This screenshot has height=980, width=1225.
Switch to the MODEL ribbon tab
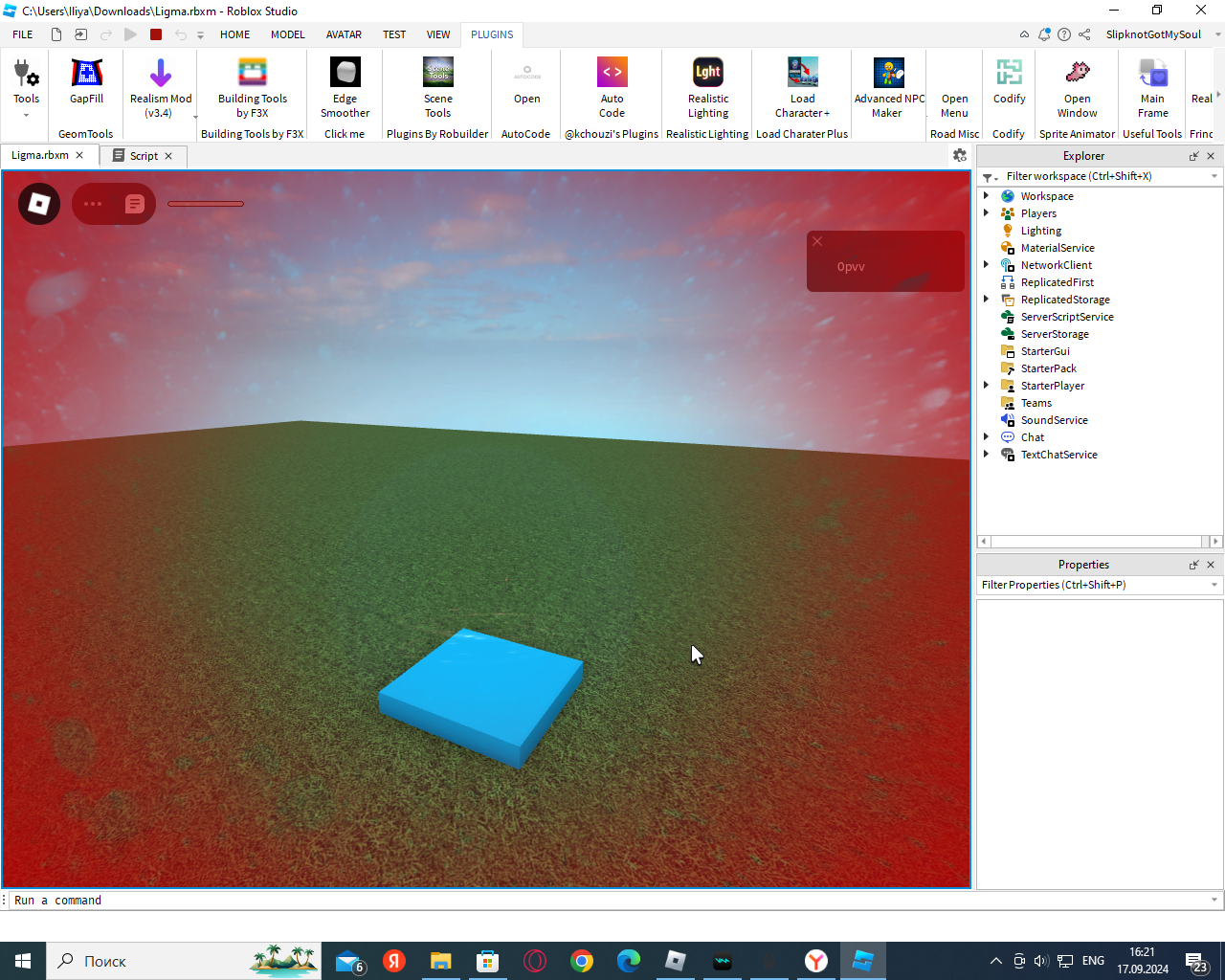coord(287,34)
